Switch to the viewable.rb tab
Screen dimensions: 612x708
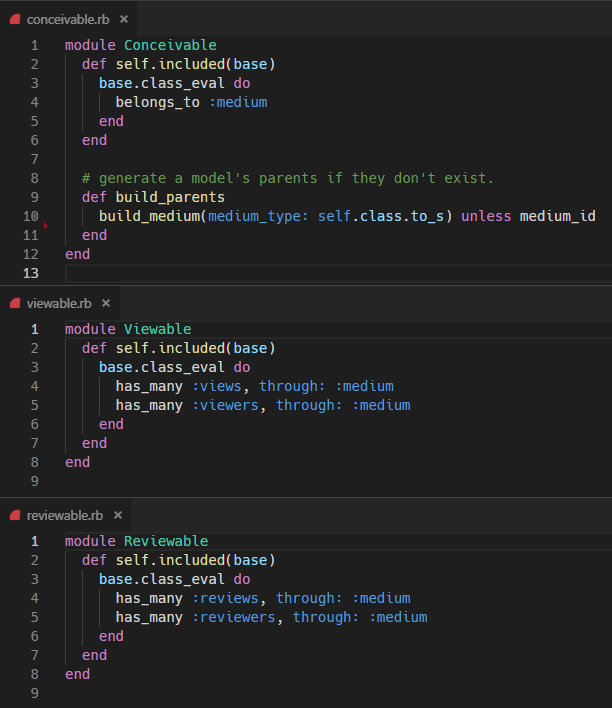[59, 303]
